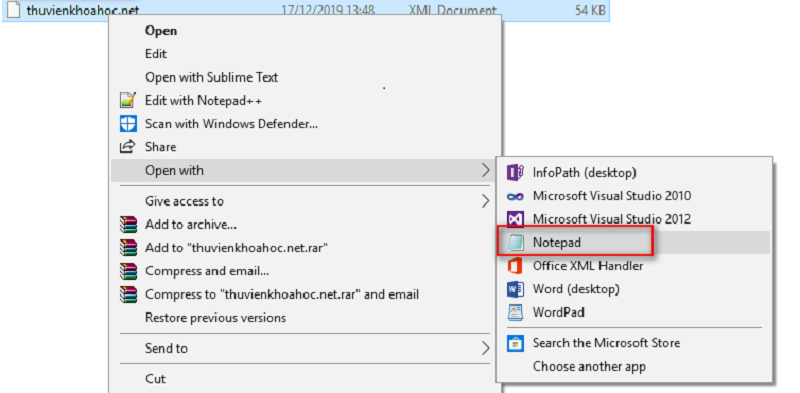Click WinRAR icon beside Compress and email...
The image size is (800, 393).
click(128, 271)
